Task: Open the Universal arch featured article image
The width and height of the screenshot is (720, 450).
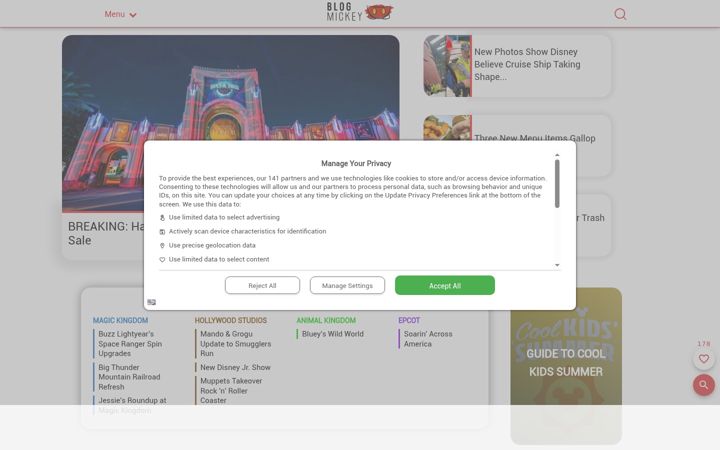Action: [231, 87]
